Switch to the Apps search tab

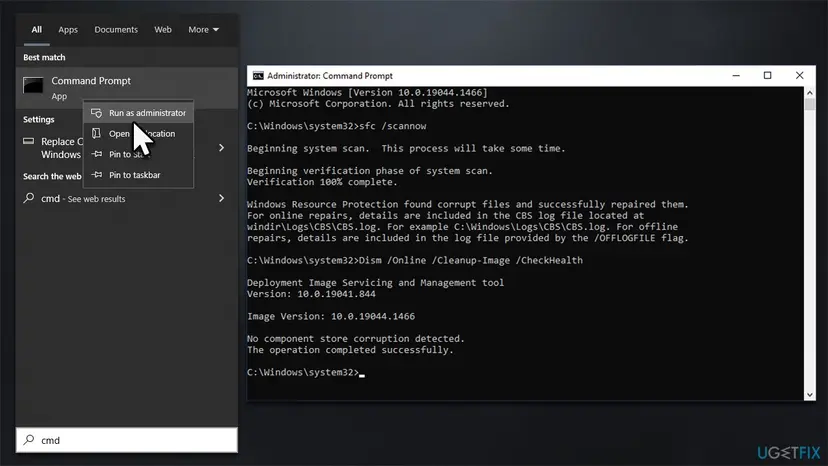tap(68, 30)
